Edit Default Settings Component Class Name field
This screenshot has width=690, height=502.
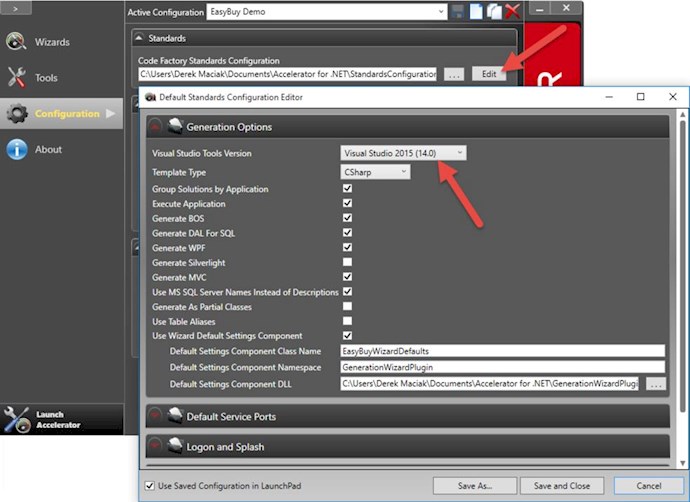coord(503,351)
